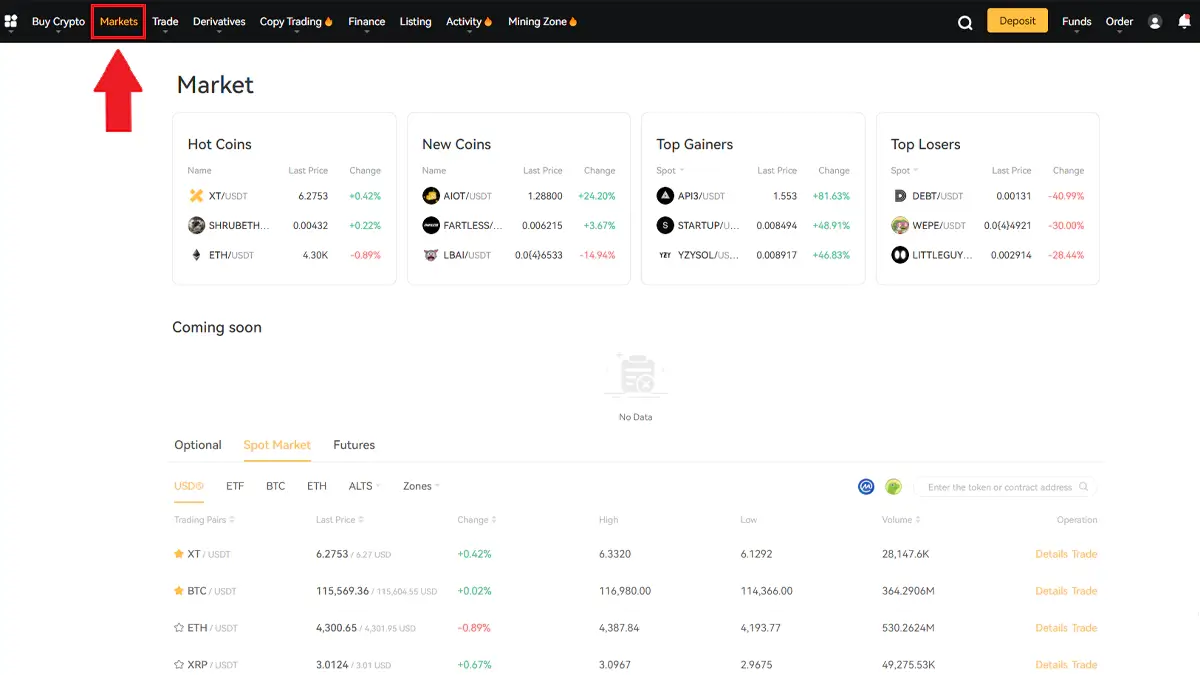Open the AIOT/USDT pair in New Coins
The height and width of the screenshot is (675, 1200).
point(468,196)
